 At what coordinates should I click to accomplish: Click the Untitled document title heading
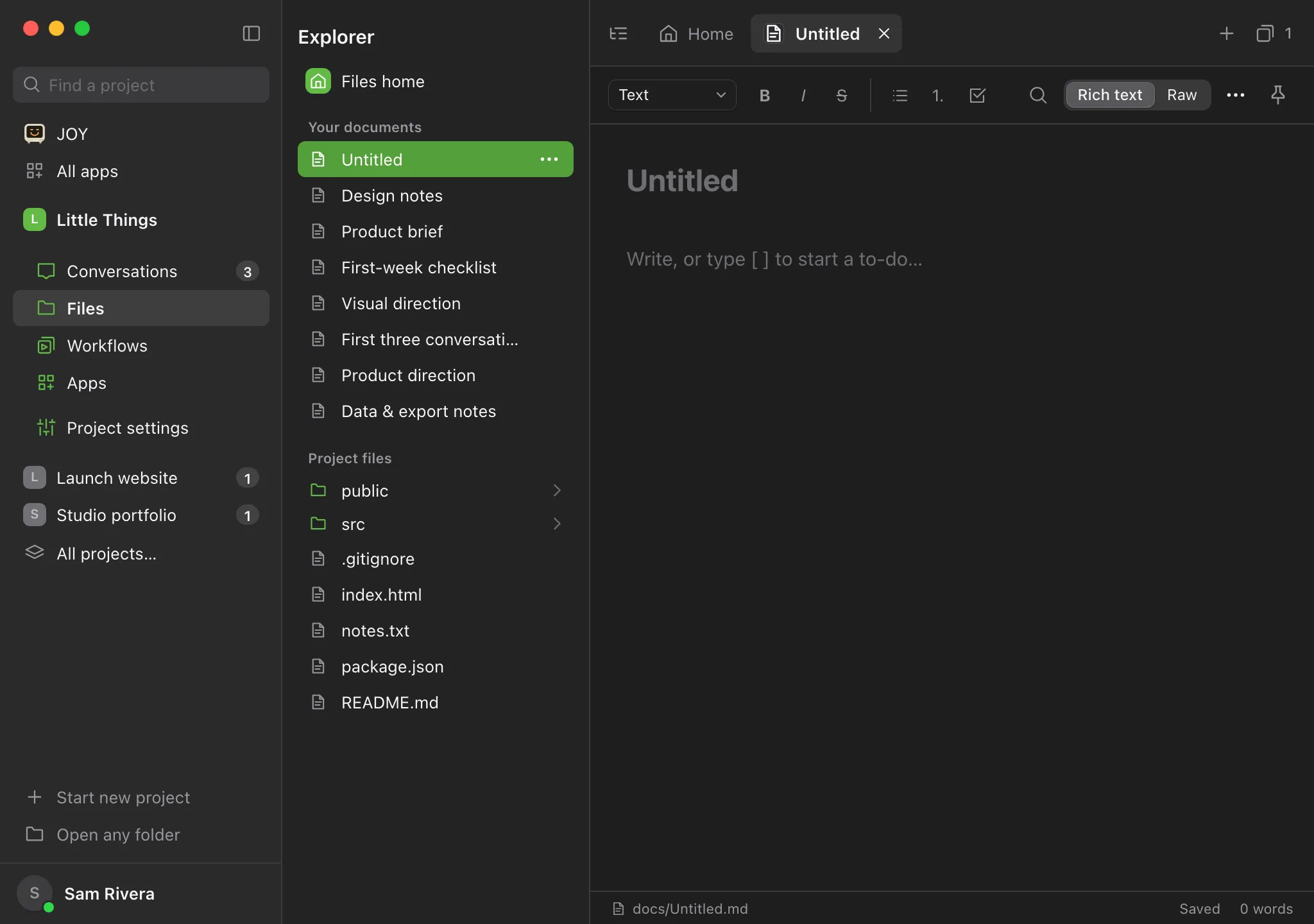pos(682,180)
